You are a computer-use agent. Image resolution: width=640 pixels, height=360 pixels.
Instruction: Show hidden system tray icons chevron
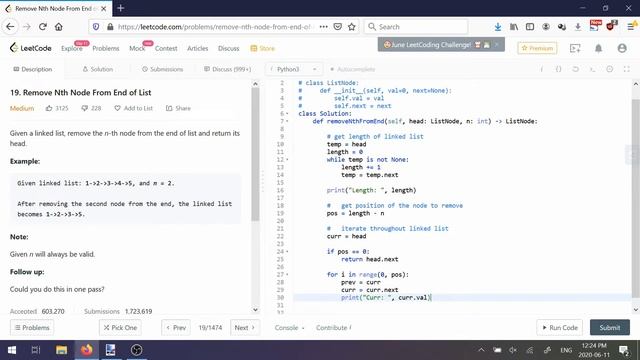click(481, 350)
